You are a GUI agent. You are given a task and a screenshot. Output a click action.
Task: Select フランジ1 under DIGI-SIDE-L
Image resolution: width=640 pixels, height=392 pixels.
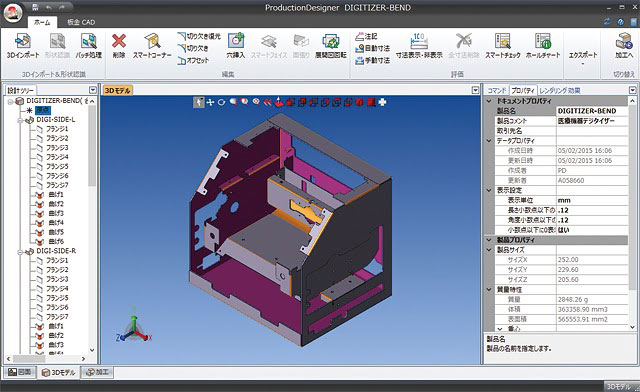point(57,129)
